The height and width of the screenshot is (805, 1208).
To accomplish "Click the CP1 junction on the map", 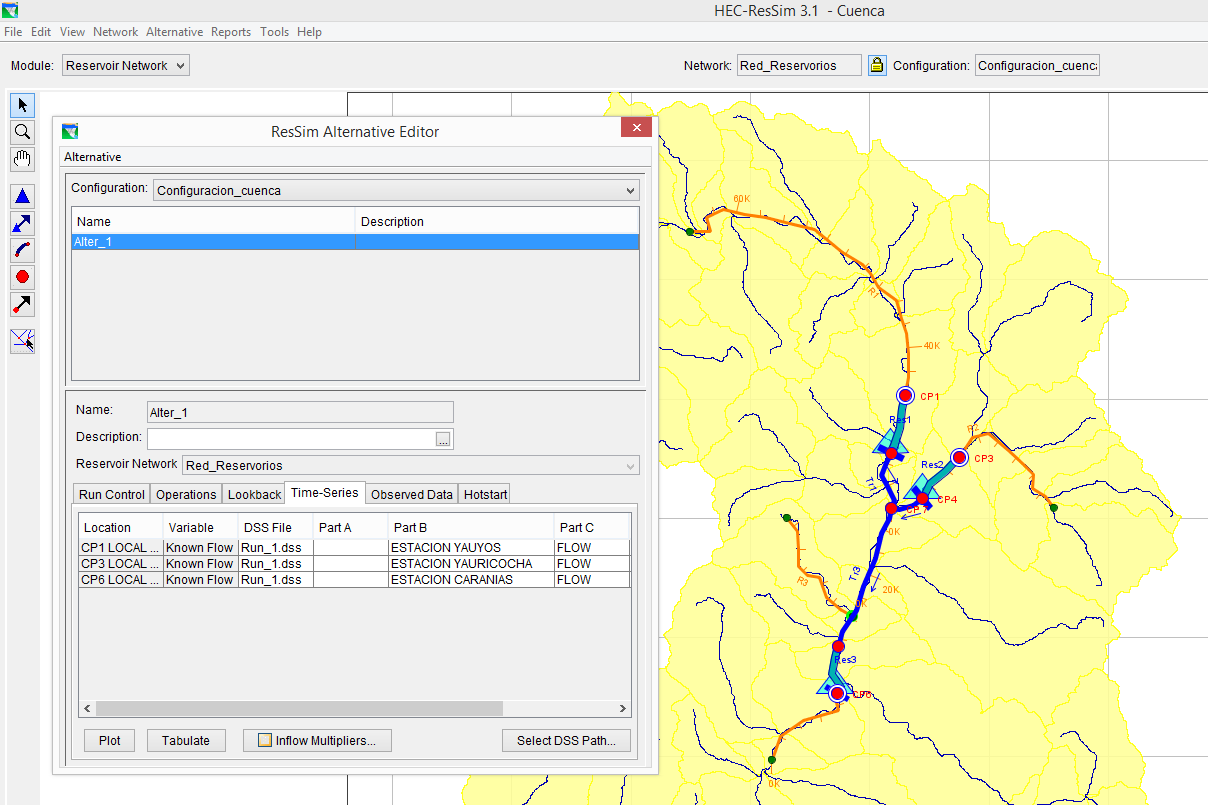I will coord(906,395).
